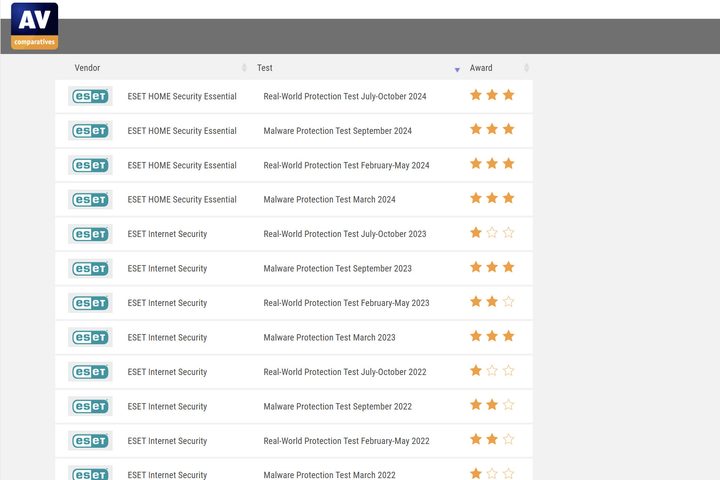
Task: Open Malware Protection Test September 2024
Action: point(338,131)
